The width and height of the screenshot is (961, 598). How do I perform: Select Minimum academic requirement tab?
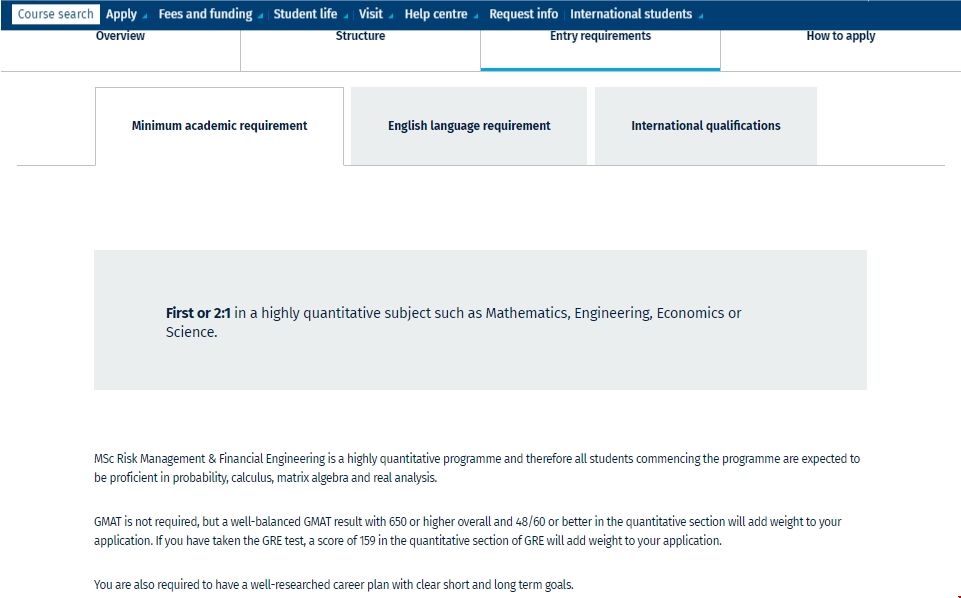219,126
